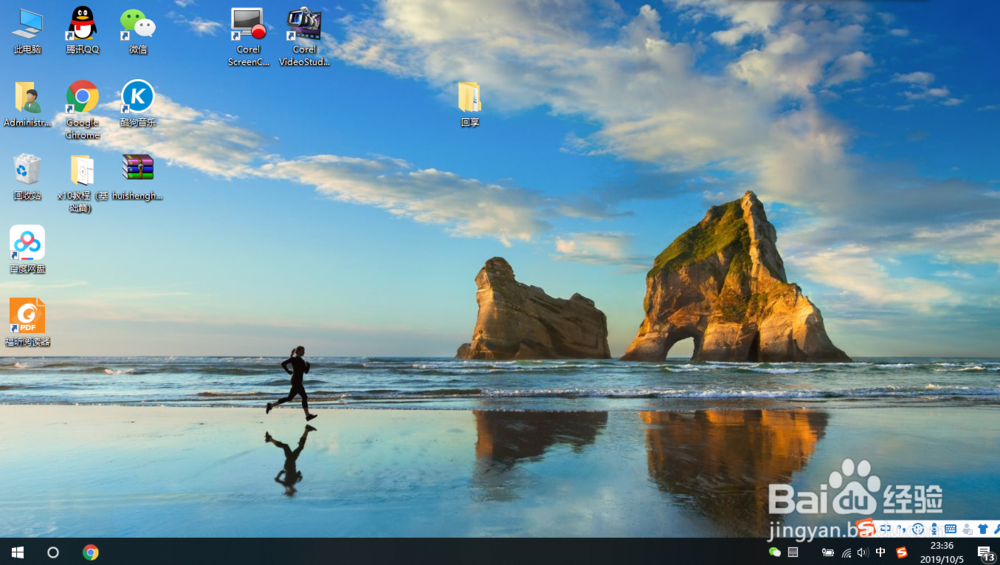The image size is (1000, 565).
Task: Open the volume speaker tray icon
Action: 863,552
